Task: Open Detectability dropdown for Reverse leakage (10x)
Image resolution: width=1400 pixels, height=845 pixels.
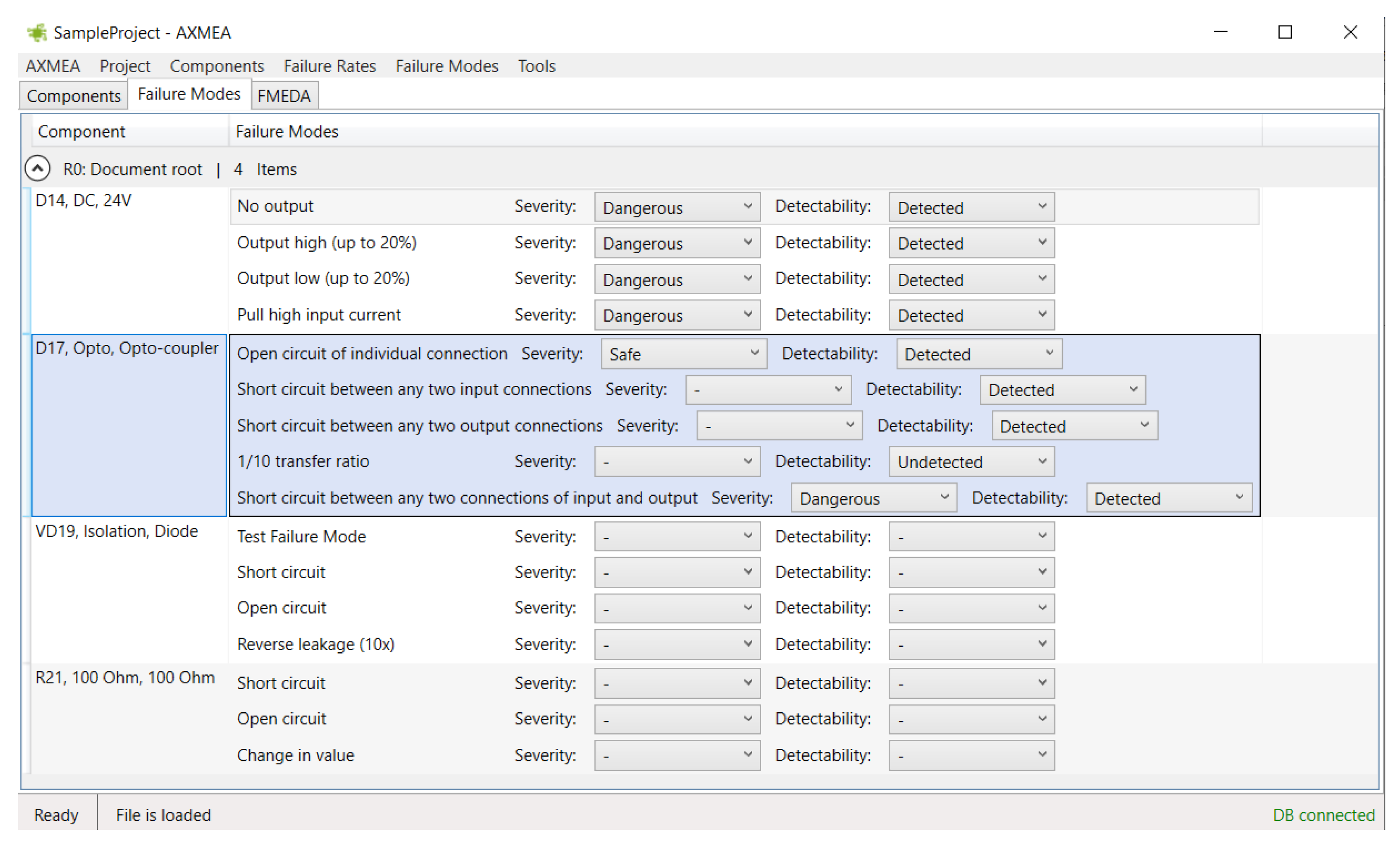Action: tap(971, 645)
